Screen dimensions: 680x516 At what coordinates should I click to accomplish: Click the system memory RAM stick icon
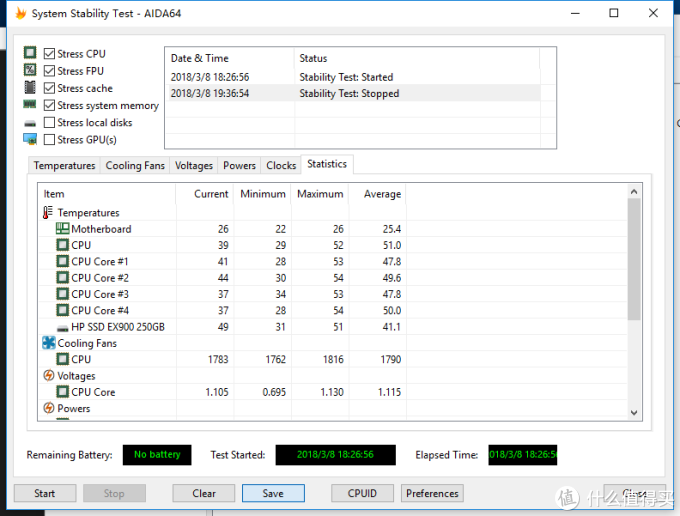tap(29, 104)
